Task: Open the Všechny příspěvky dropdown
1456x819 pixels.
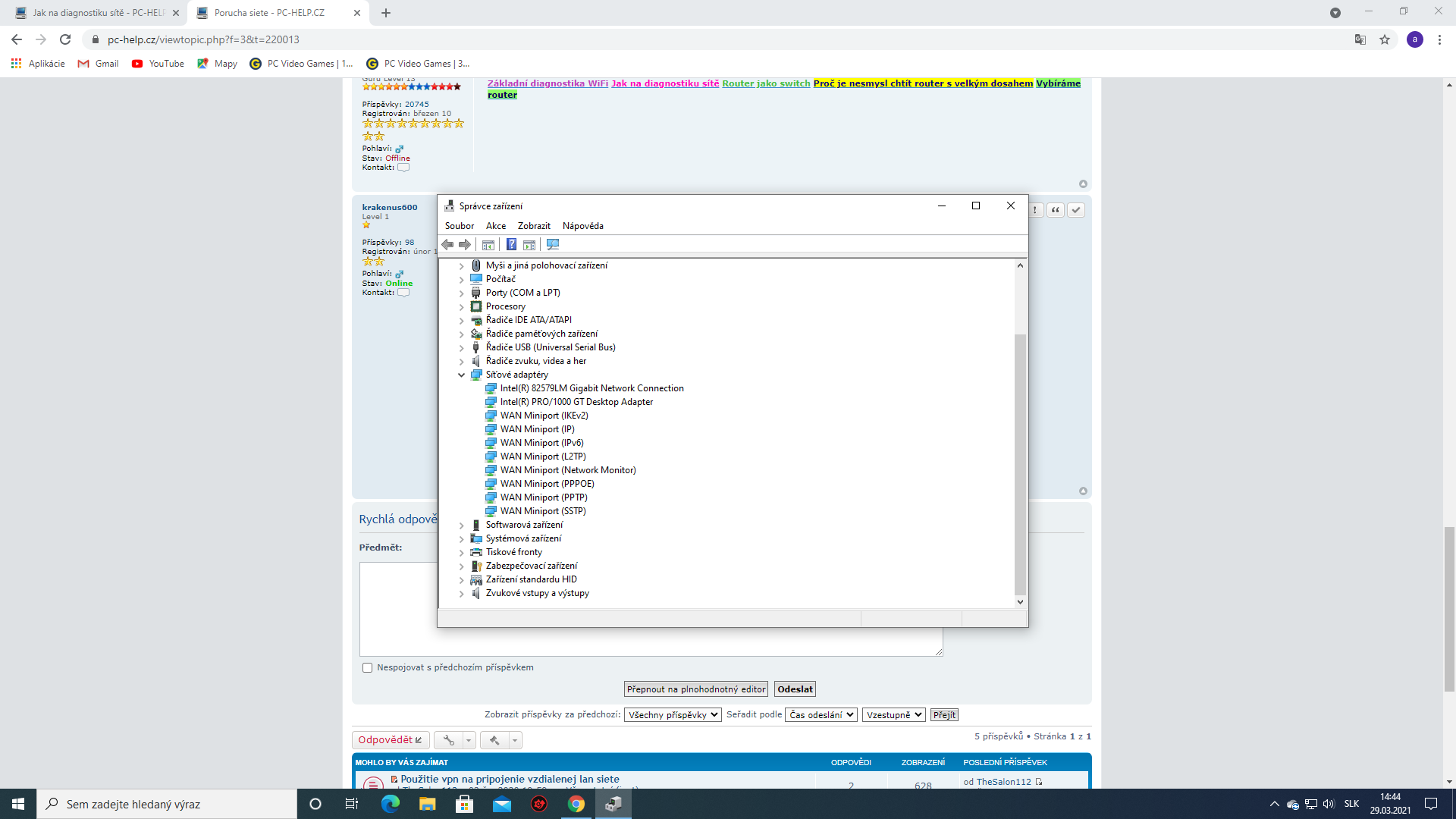Action: [672, 715]
